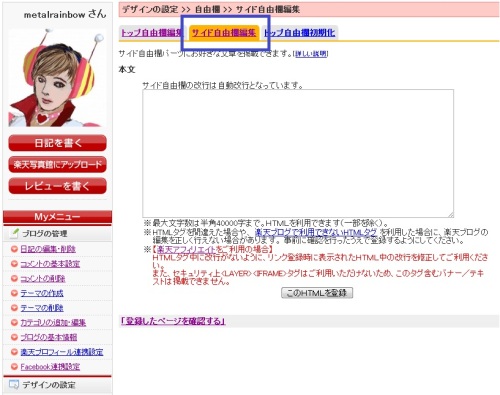
Task: Click the breadcrumb デザインの設定 >> 自由欄 text
Action: pyautogui.click(x=171, y=10)
